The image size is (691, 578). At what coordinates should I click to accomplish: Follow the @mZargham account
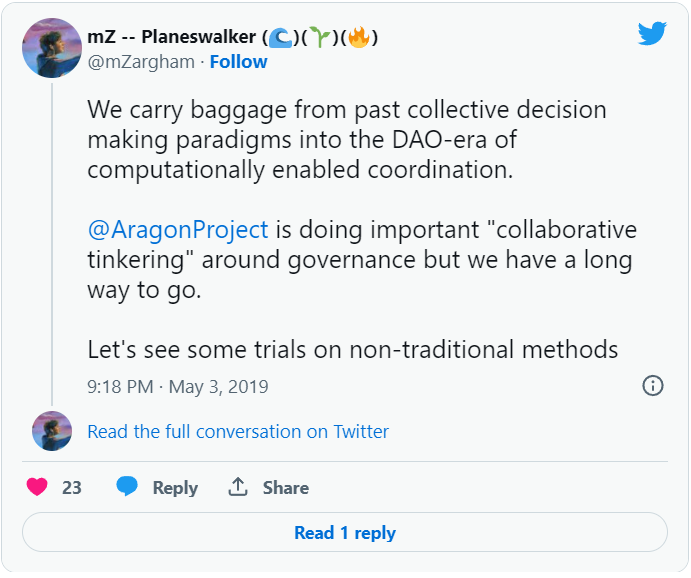coord(238,62)
